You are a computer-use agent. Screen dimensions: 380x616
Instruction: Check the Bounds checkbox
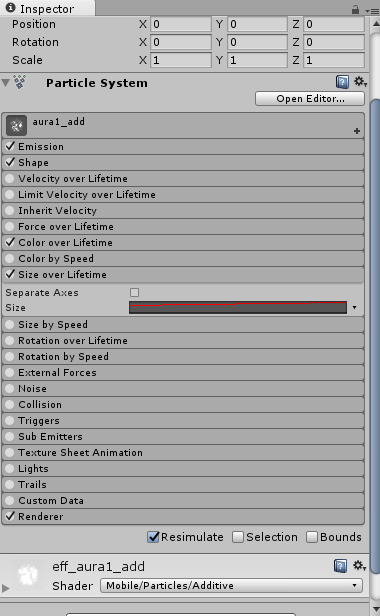click(312, 537)
